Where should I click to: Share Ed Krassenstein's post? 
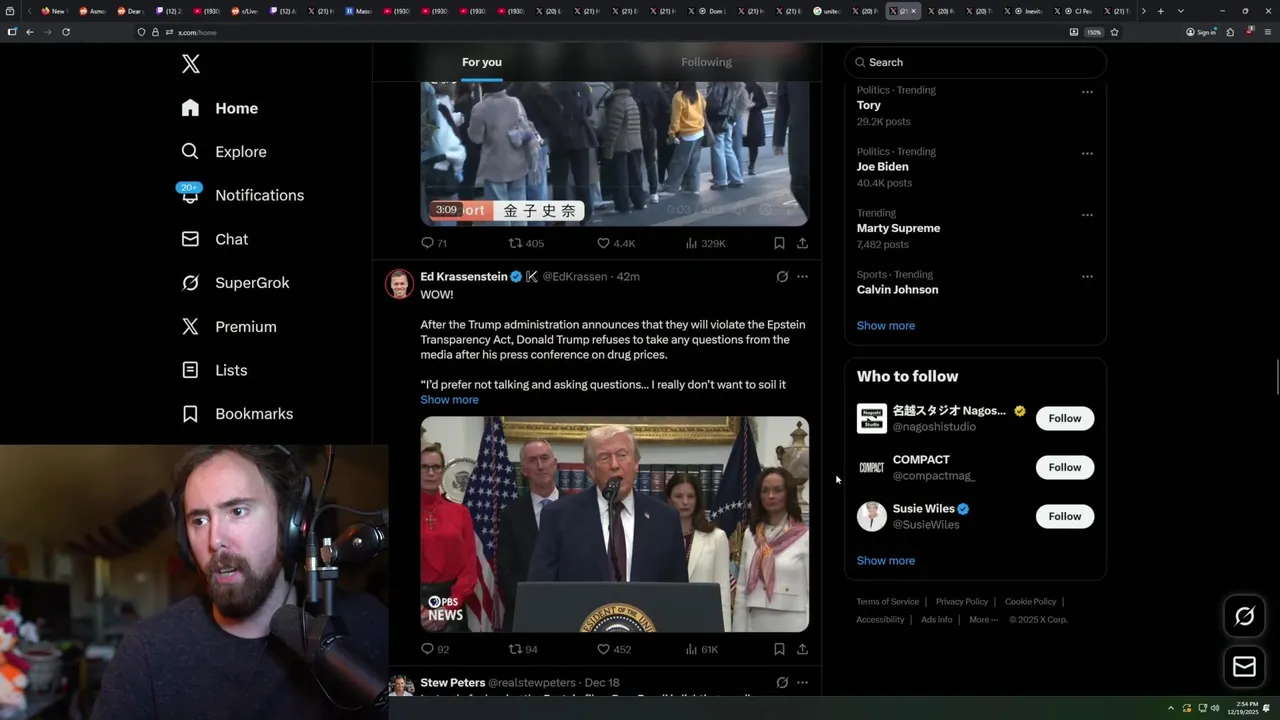pyautogui.click(x=802, y=649)
